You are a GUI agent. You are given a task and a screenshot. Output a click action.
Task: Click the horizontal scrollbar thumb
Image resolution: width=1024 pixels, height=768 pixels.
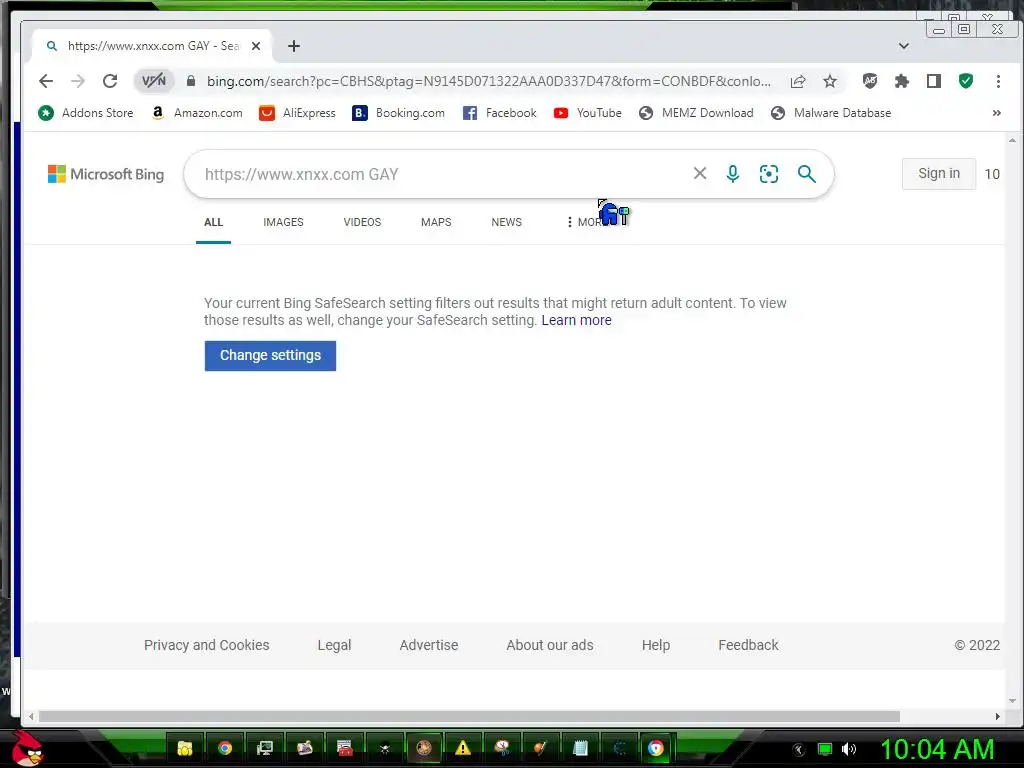tap(469, 716)
